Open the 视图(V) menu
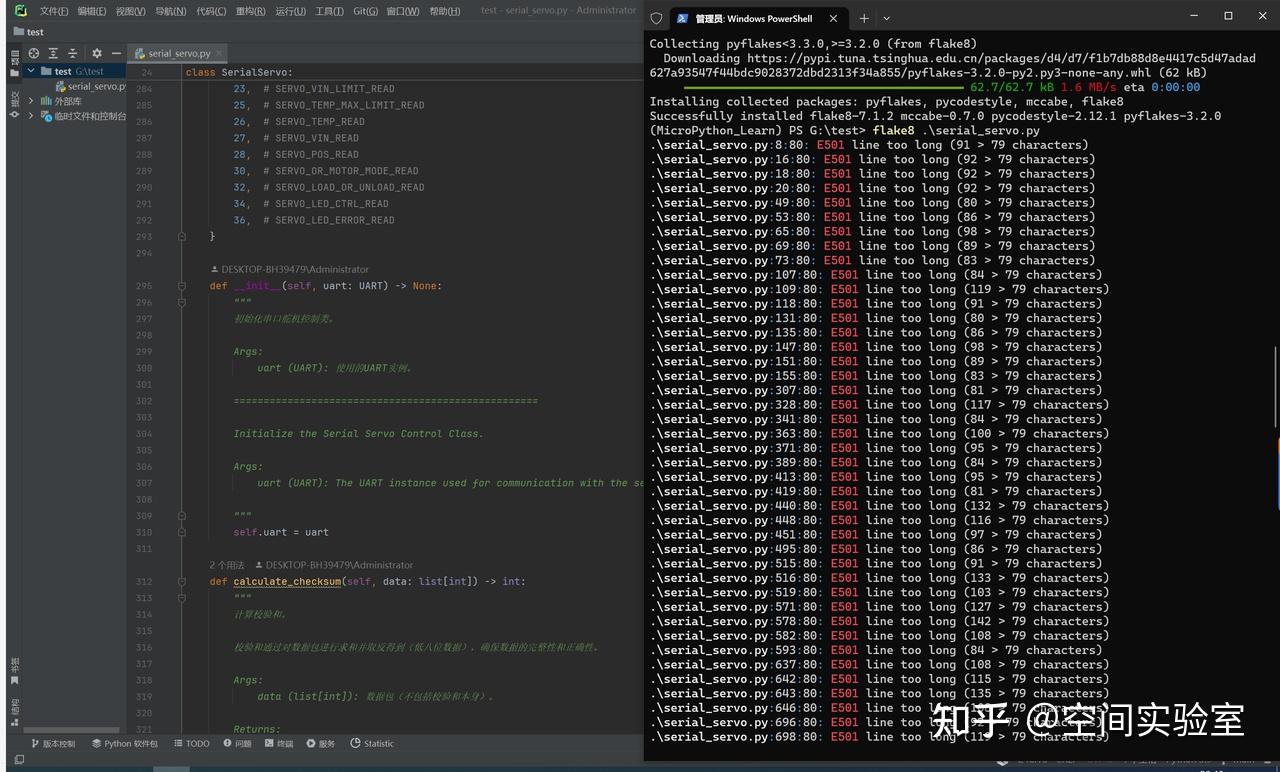The image size is (1280, 772). pyautogui.click(x=131, y=11)
